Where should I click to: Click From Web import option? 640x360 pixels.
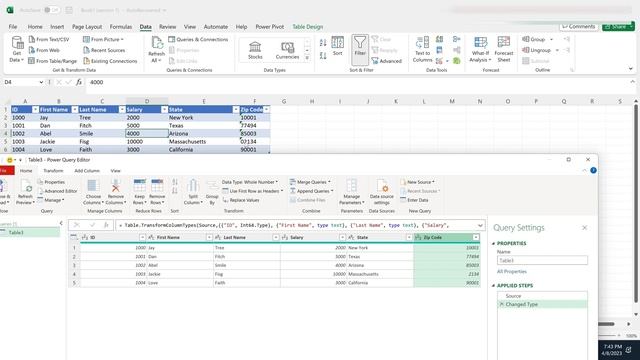pyautogui.click(x=44, y=50)
